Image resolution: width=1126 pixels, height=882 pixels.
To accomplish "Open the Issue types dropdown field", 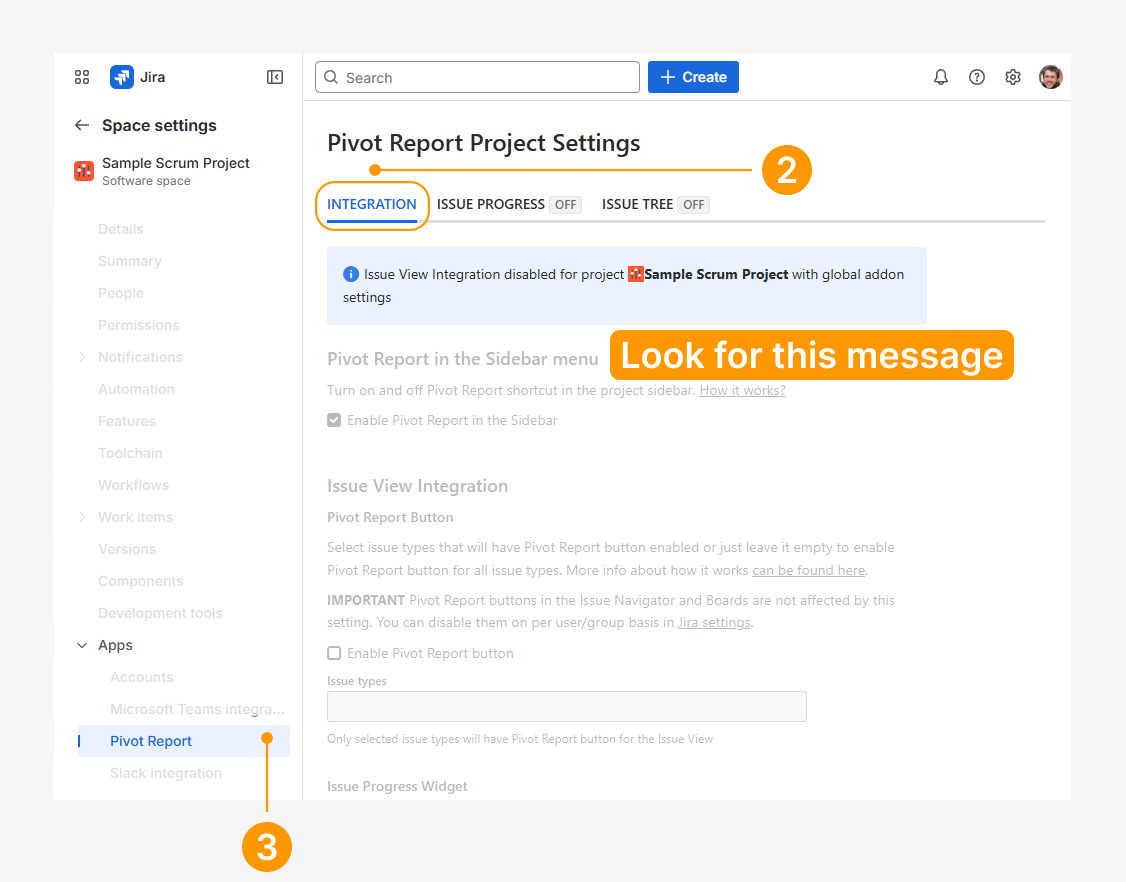I will [567, 706].
